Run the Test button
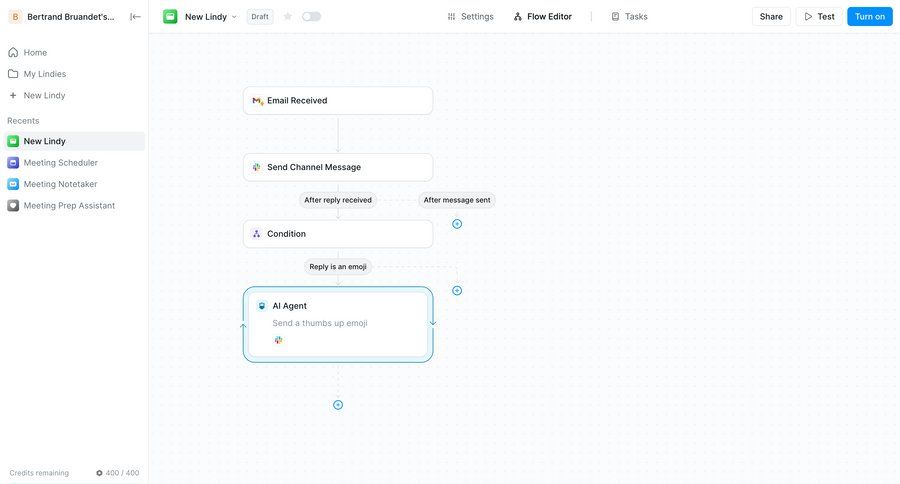 tap(819, 16)
